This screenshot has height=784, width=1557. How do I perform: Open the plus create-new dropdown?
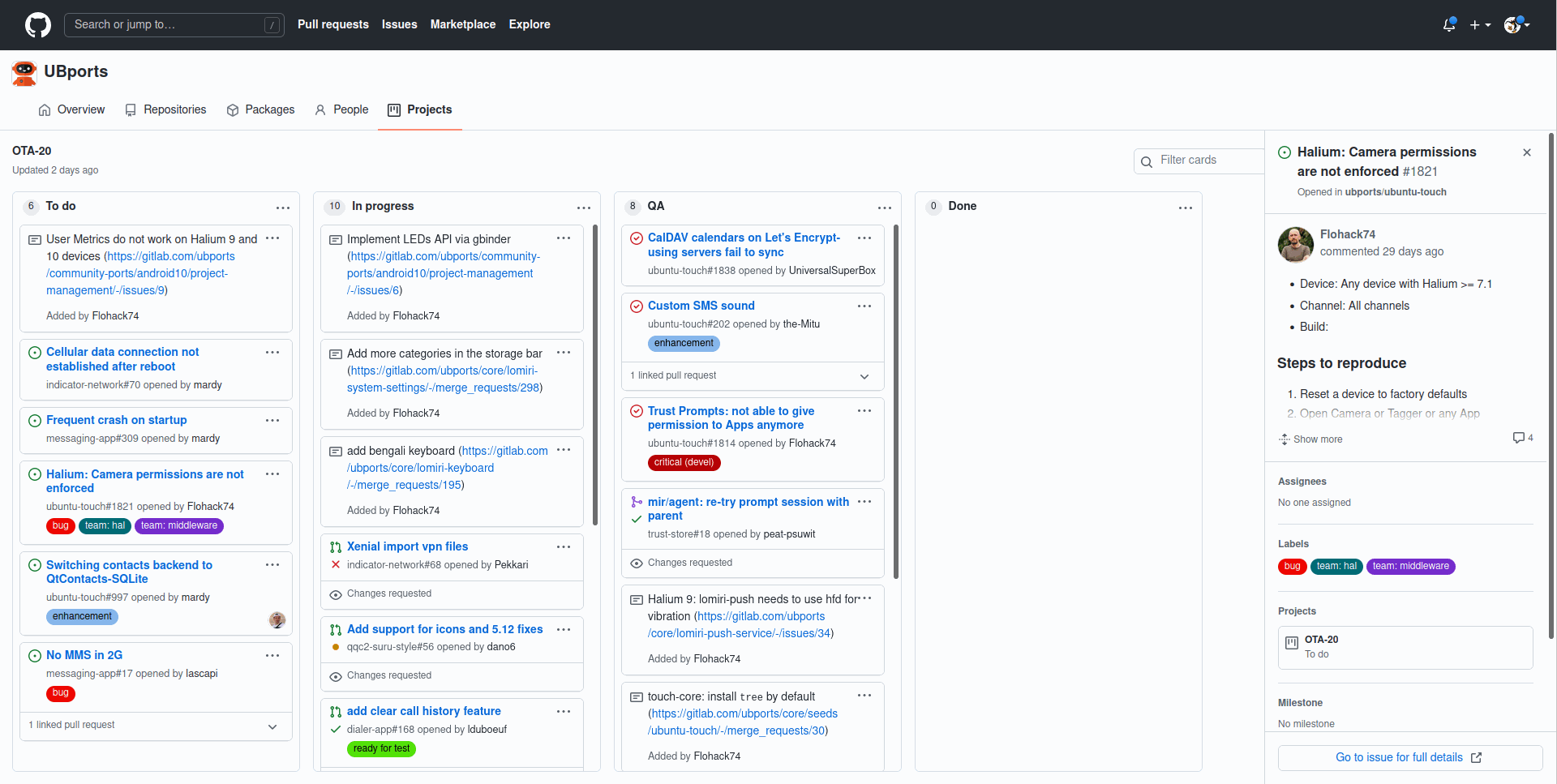pyautogui.click(x=1480, y=24)
